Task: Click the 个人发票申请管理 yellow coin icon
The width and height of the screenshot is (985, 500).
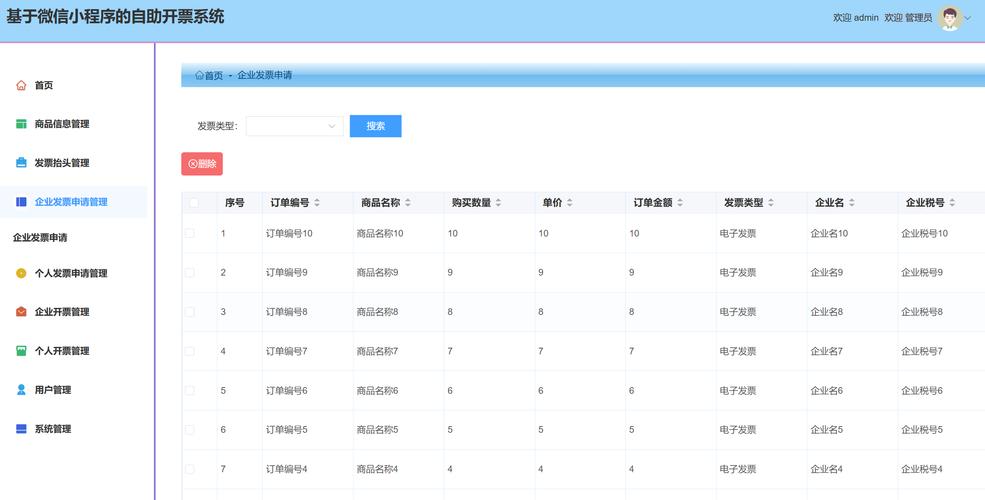Action: (x=21, y=273)
